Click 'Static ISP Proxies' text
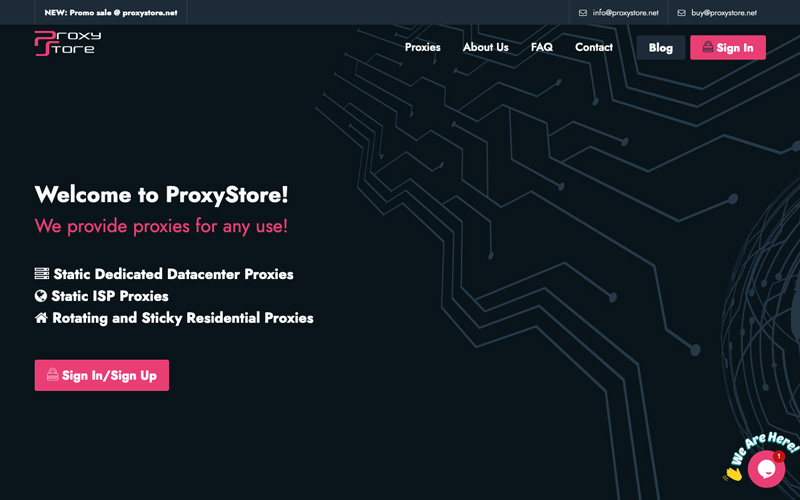 click(x=110, y=296)
